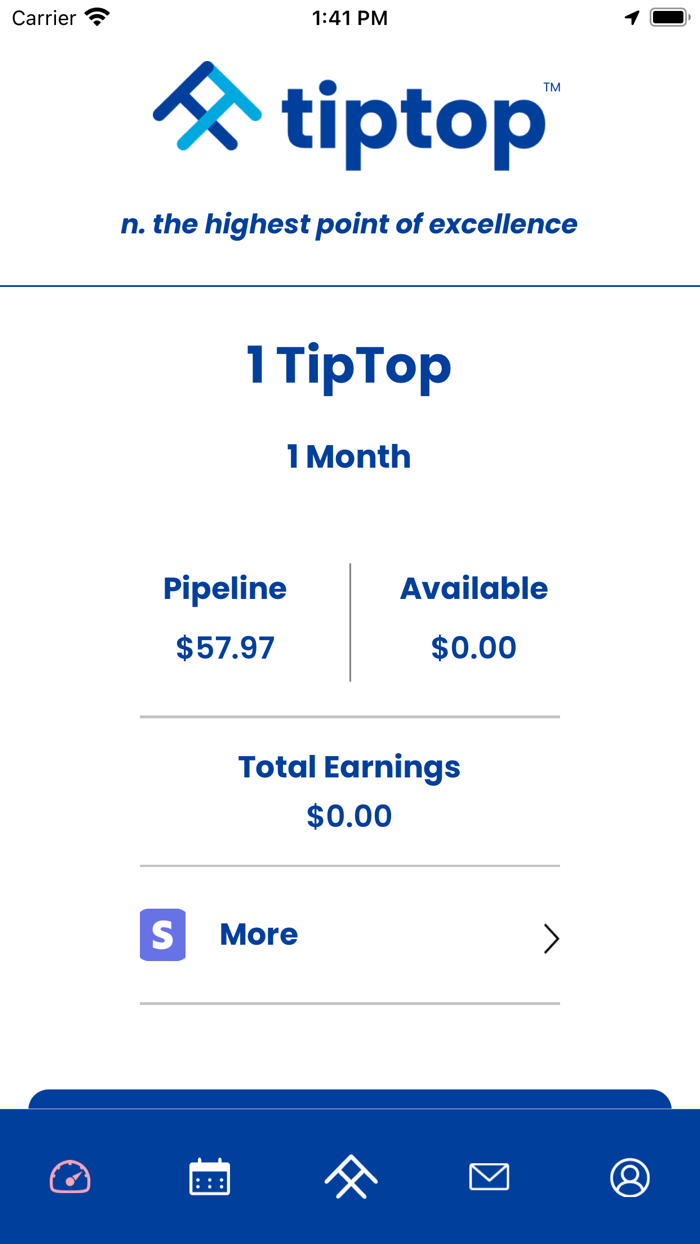
Task: Expand the More row chevron
Action: pos(551,938)
